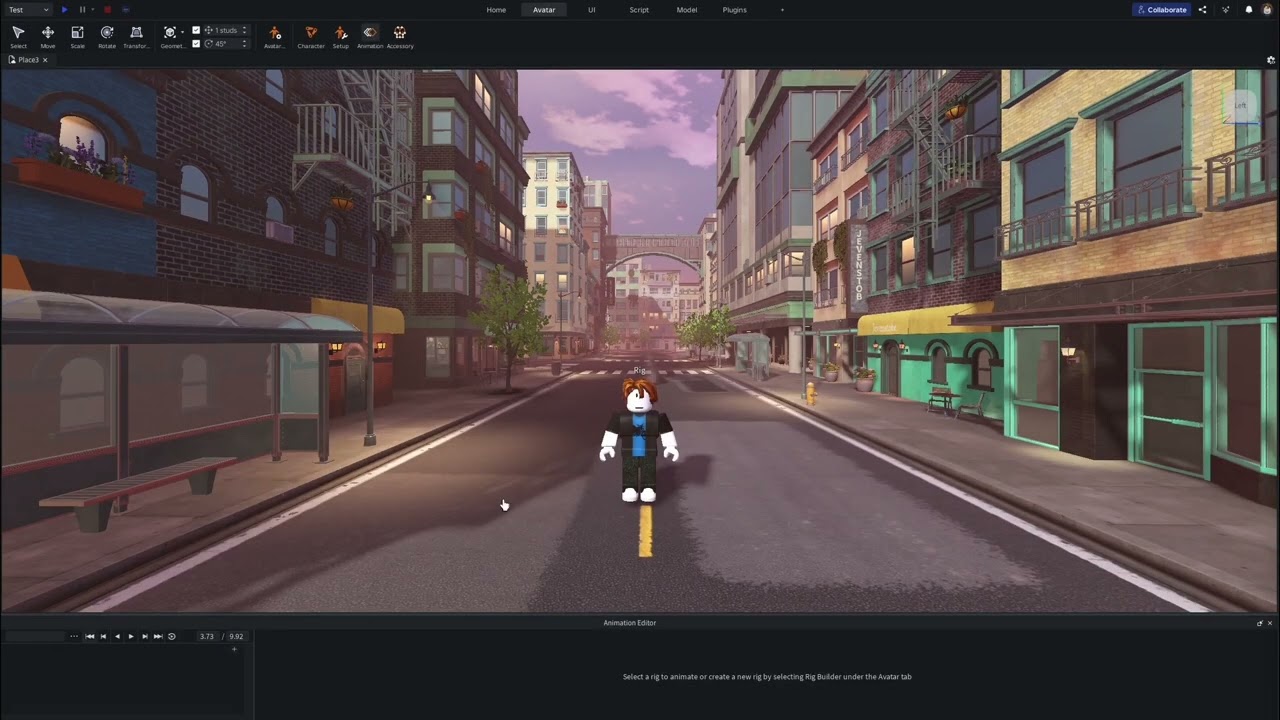
Task: Switch to the Model tab
Action: 687,9
